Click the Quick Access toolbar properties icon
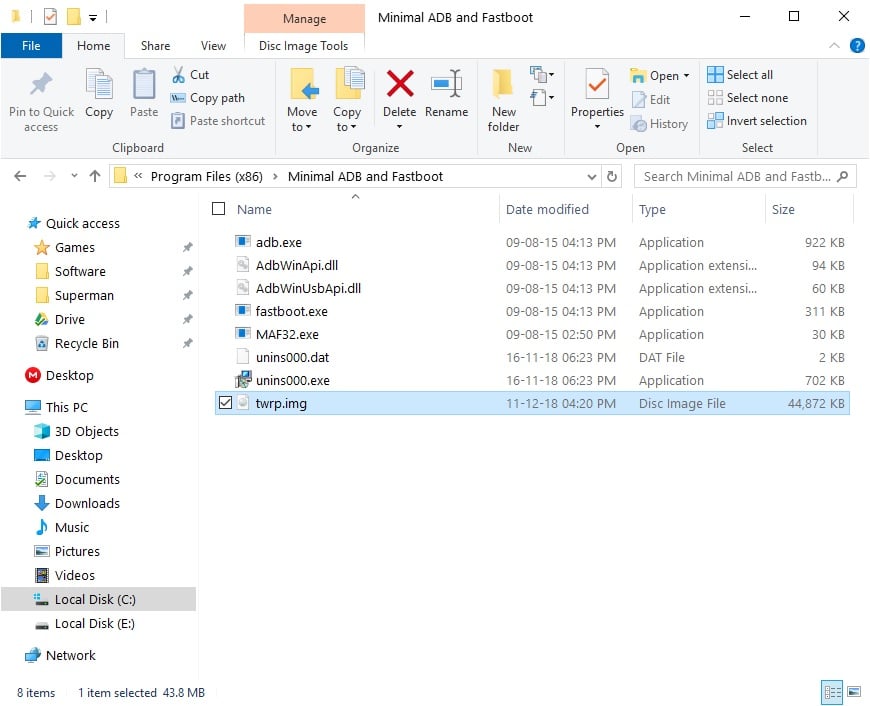 coord(50,17)
